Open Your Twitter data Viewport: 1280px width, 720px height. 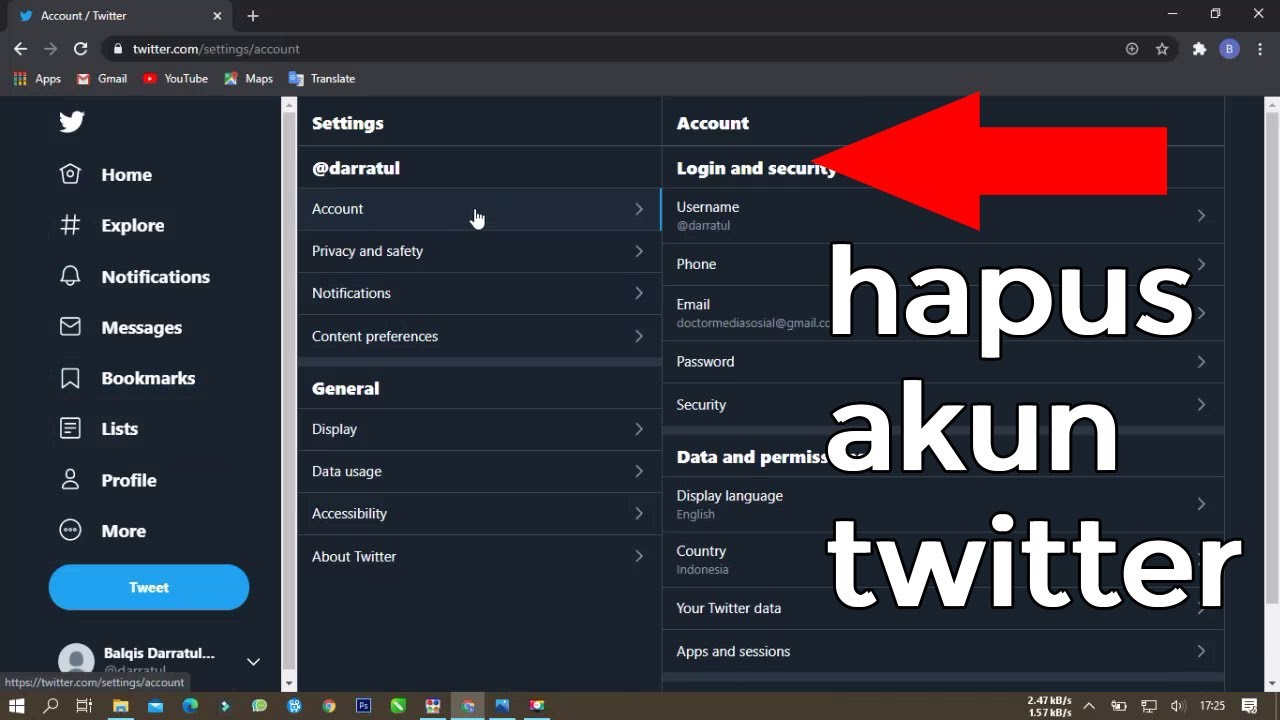tap(942, 608)
